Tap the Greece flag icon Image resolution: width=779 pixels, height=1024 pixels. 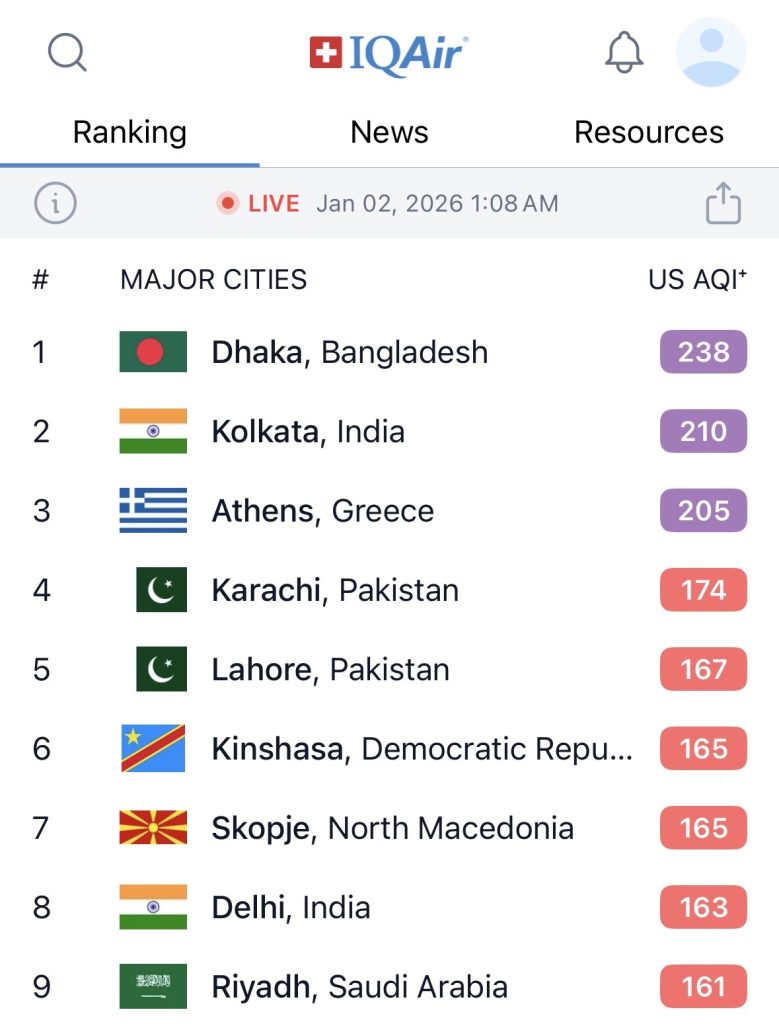[x=153, y=511]
